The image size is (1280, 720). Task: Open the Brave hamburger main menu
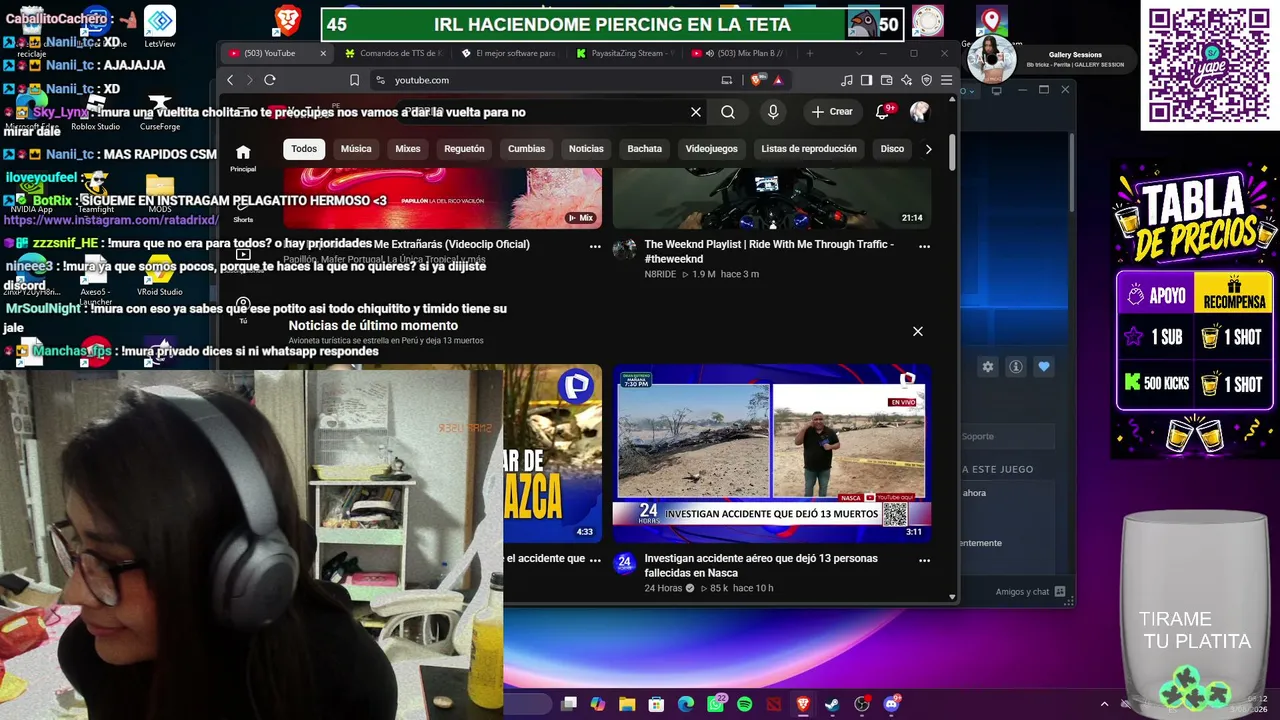[x=946, y=80]
